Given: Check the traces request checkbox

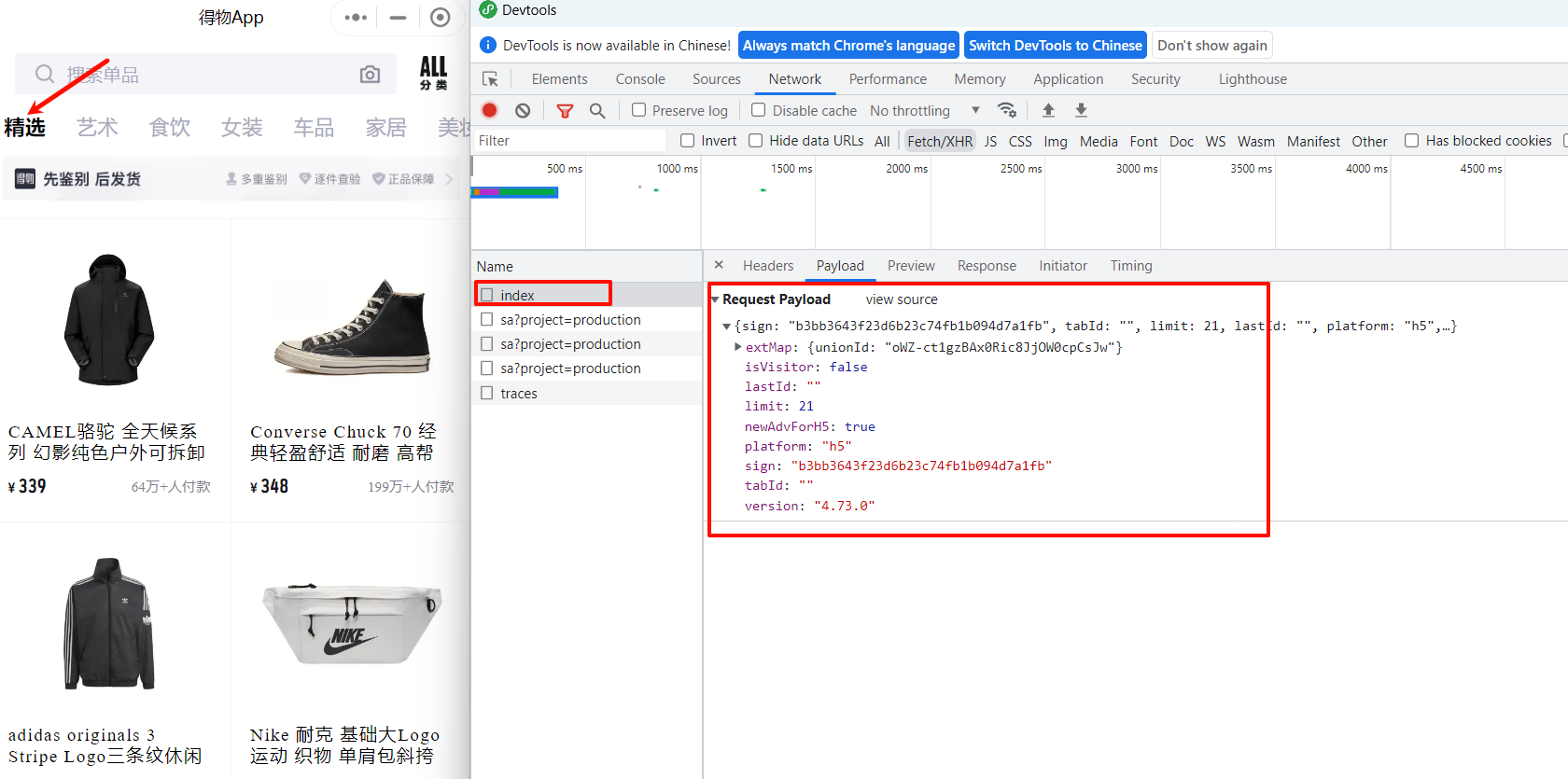Looking at the screenshot, I should (487, 393).
